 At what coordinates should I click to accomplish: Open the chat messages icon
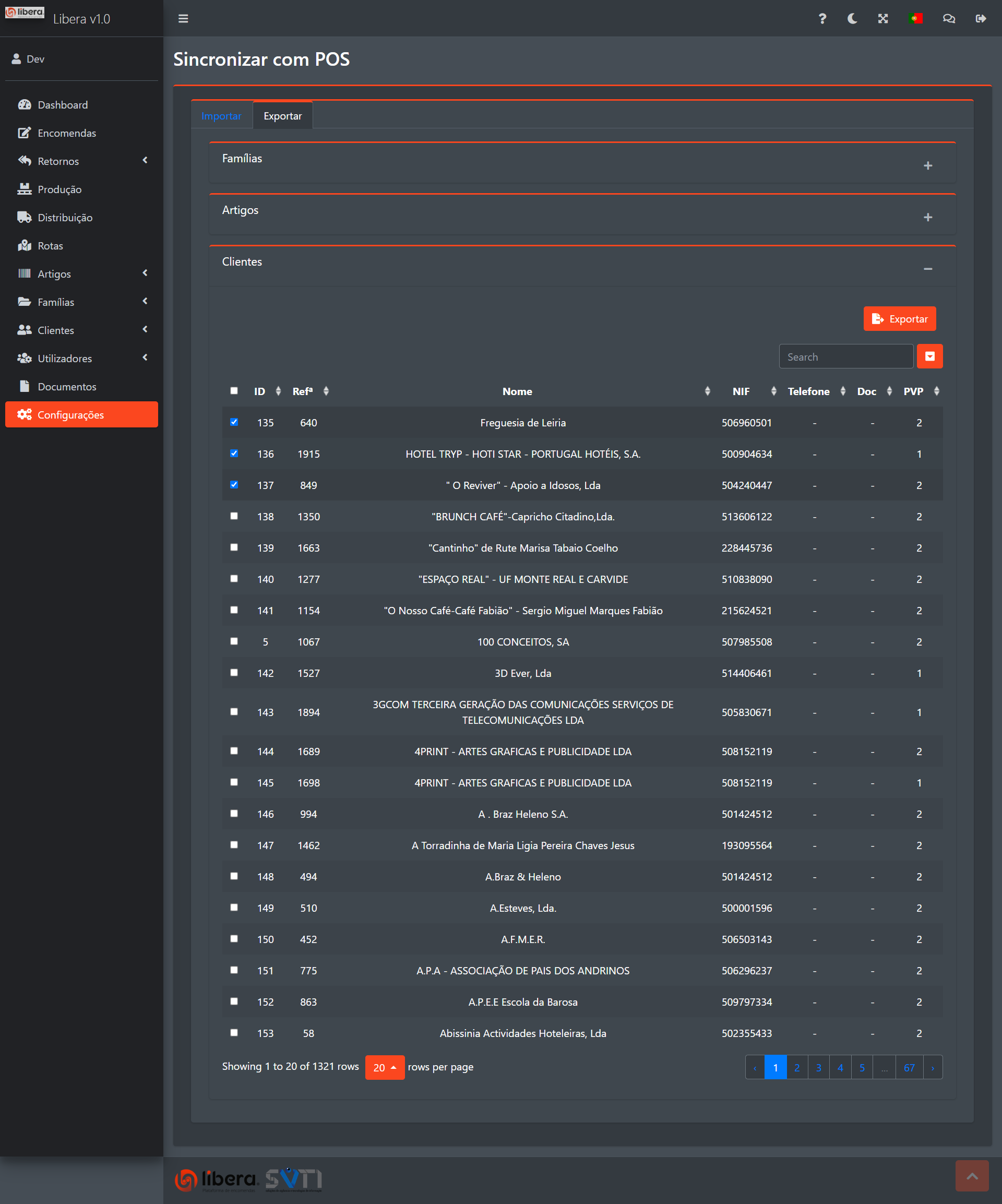point(949,19)
